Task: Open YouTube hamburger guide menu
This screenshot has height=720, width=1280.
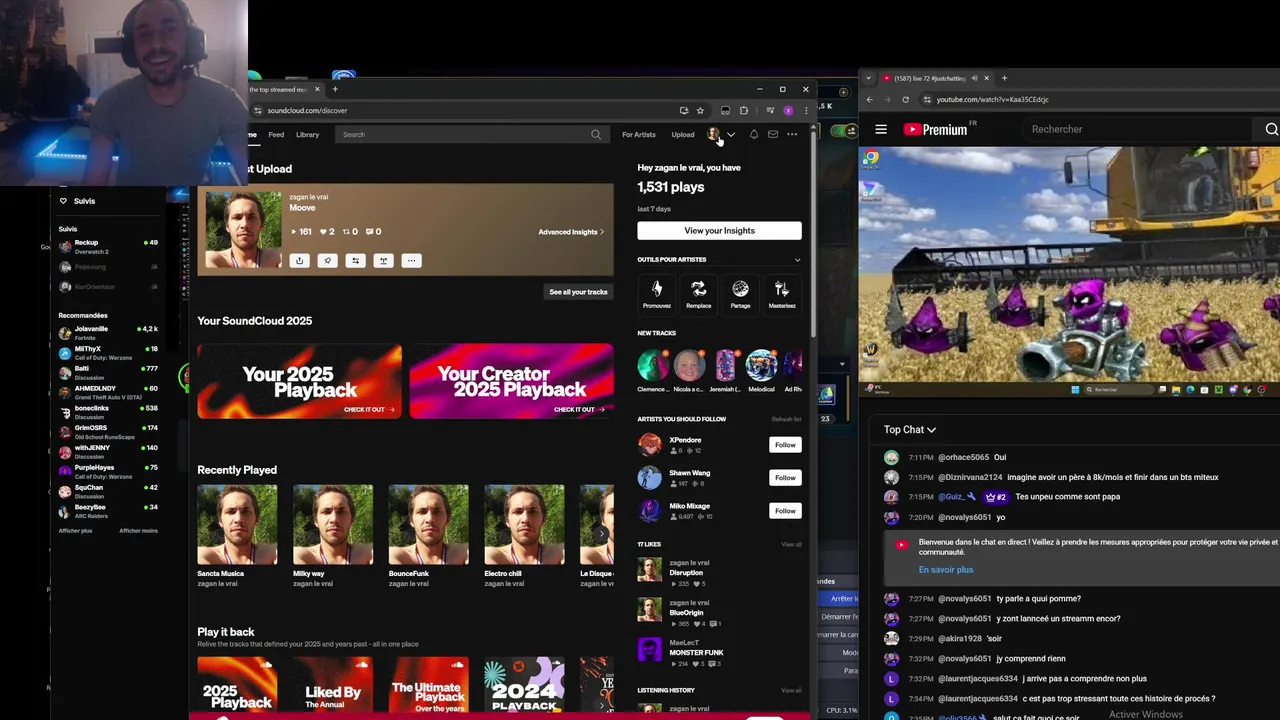Action: tap(881, 129)
